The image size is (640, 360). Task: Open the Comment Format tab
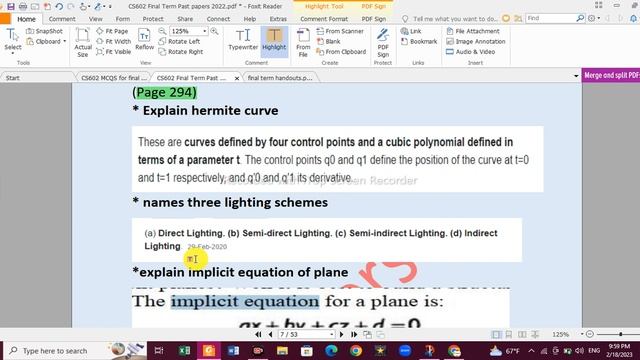pos(324,19)
